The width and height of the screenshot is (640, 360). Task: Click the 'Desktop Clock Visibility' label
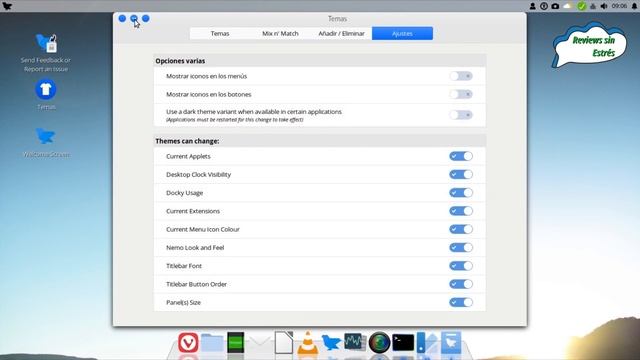[198, 174]
